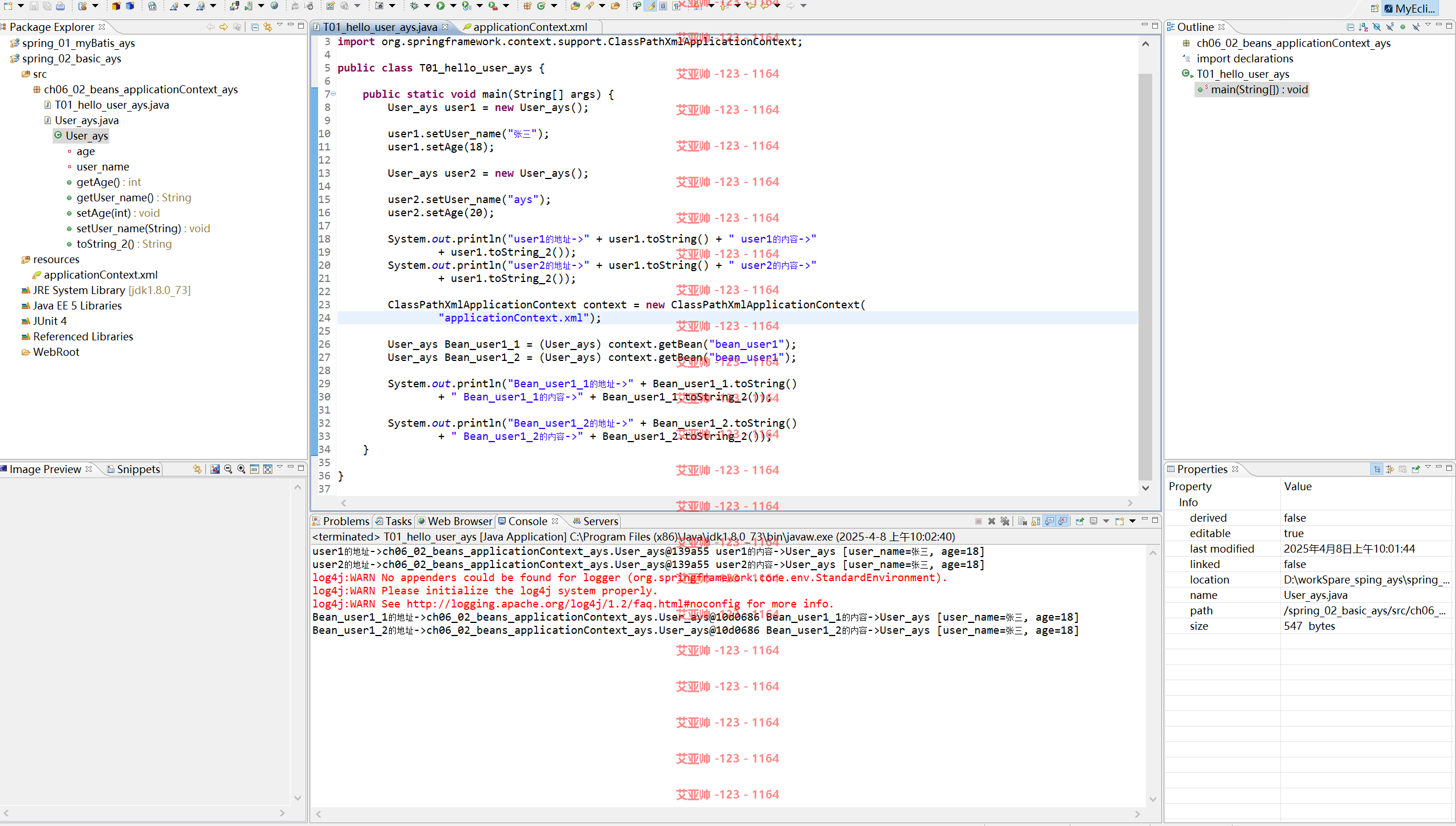Viewport: 1456px width, 826px height.
Task: Click the Open Console icon
Action: 1120,521
